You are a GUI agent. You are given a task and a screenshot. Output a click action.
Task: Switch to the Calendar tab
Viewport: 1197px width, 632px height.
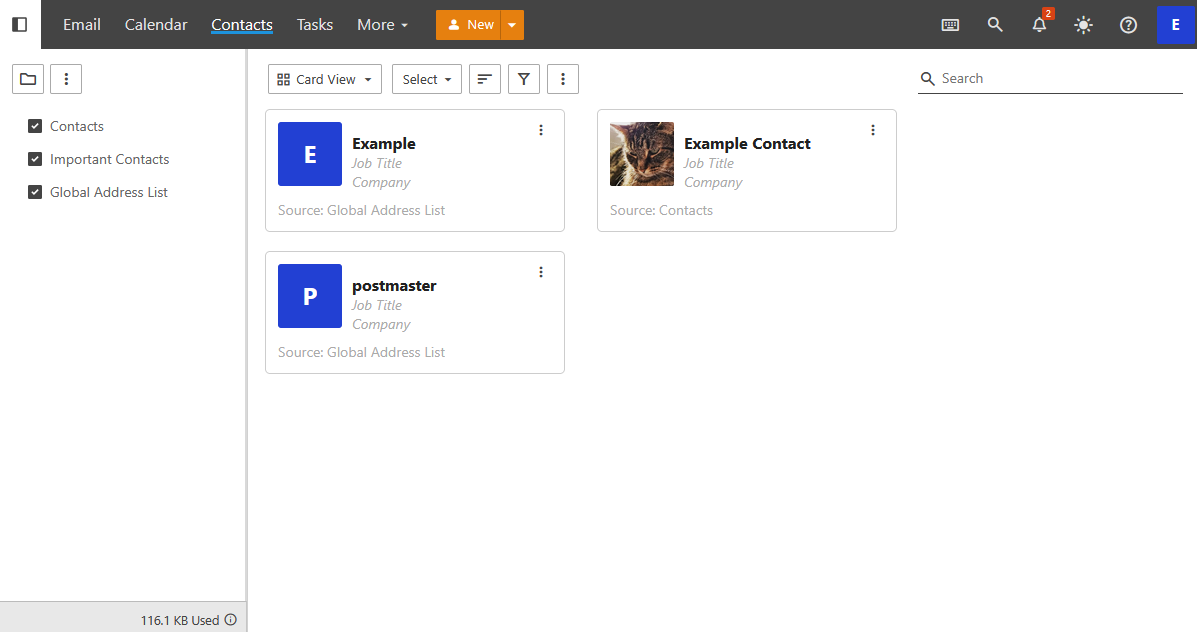point(156,25)
